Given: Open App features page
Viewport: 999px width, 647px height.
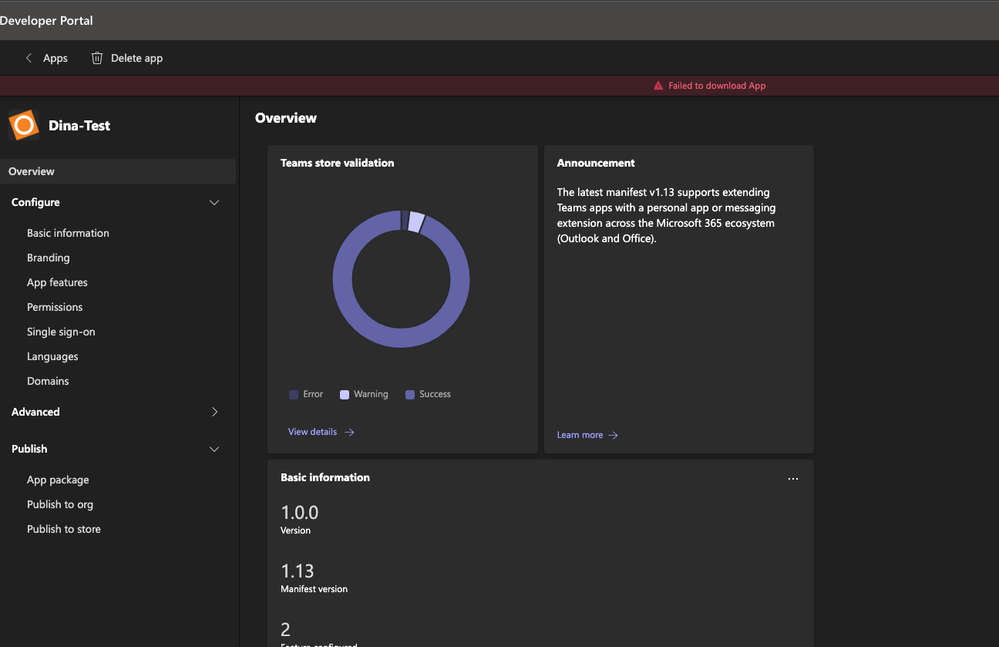Looking at the screenshot, I should point(57,283).
